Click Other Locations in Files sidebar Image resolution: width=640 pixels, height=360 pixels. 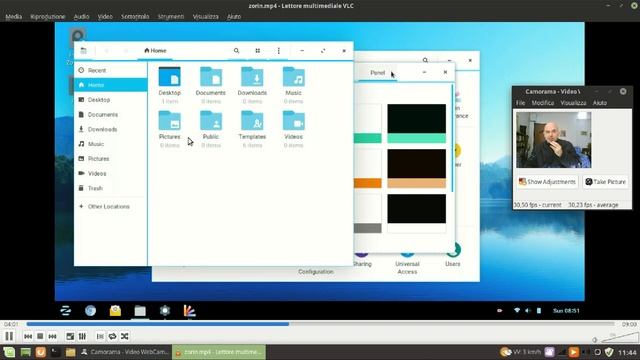point(111,207)
